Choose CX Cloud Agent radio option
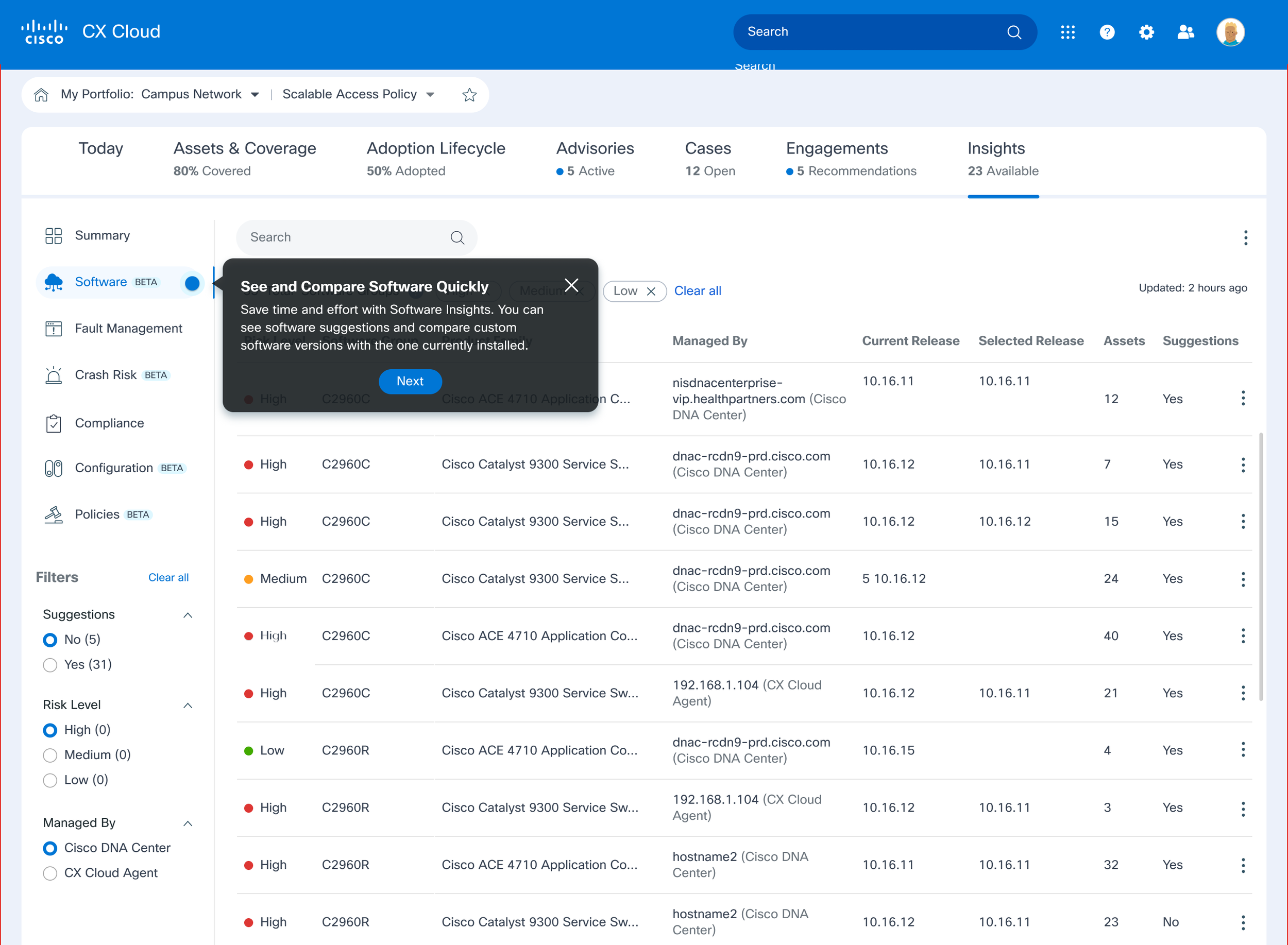Image resolution: width=1288 pixels, height=945 pixels. pos(50,873)
